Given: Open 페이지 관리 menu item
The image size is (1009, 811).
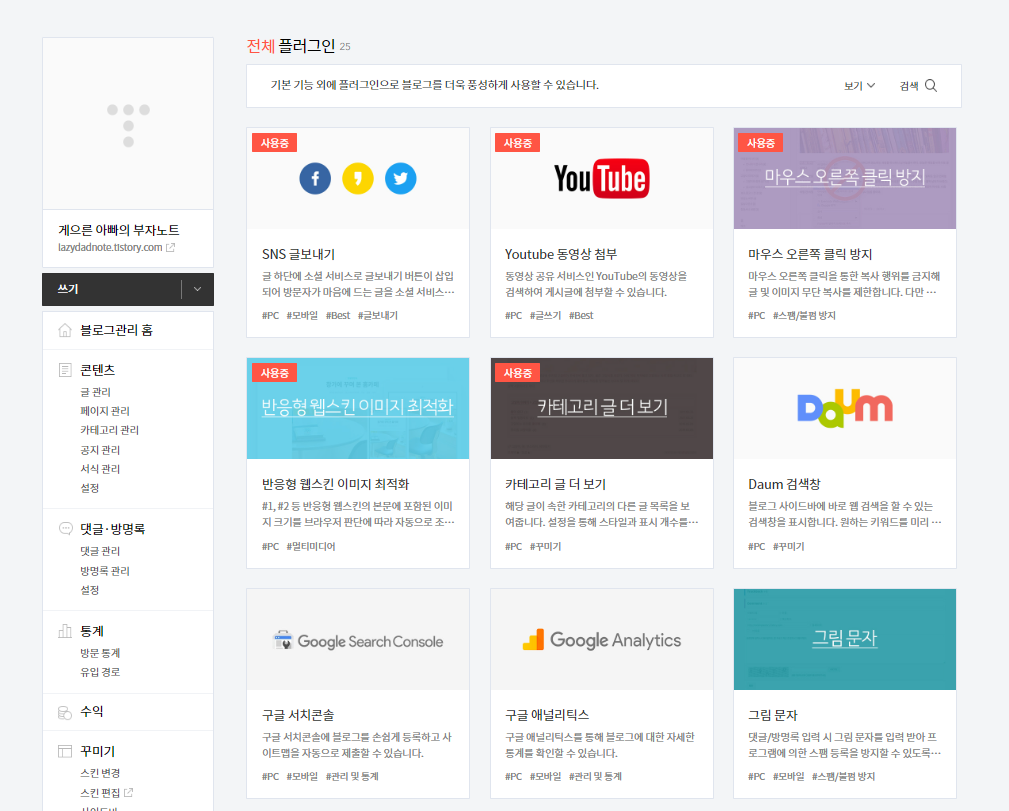Looking at the screenshot, I should 105,411.
